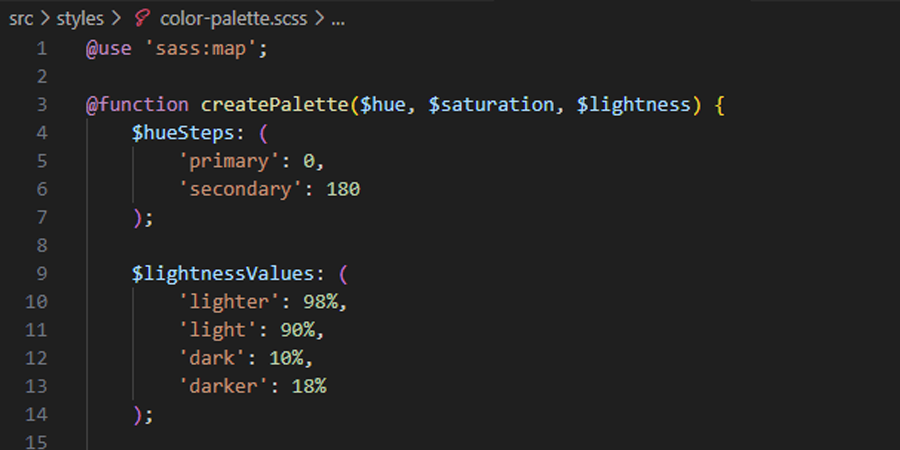Click line number 14 in gutter
The width and height of the screenshot is (900, 450).
tap(36, 413)
